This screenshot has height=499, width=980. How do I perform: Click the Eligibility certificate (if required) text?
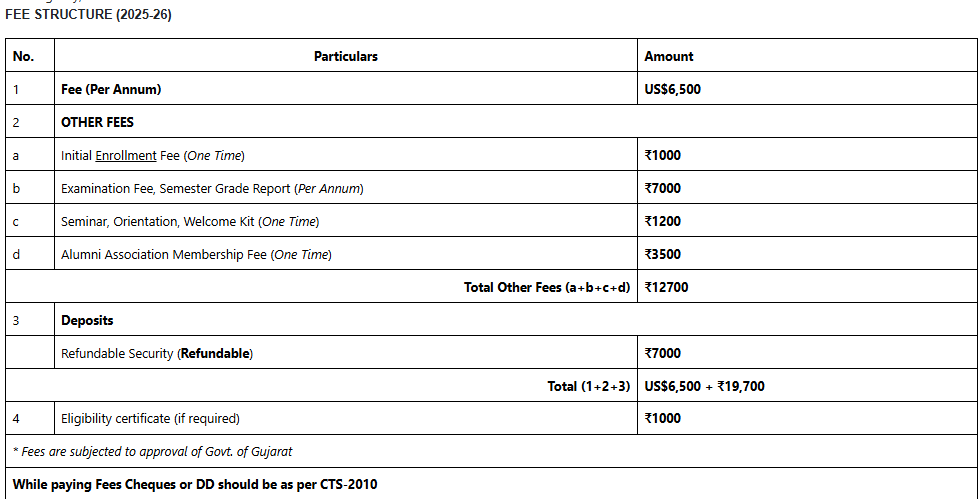(150, 418)
